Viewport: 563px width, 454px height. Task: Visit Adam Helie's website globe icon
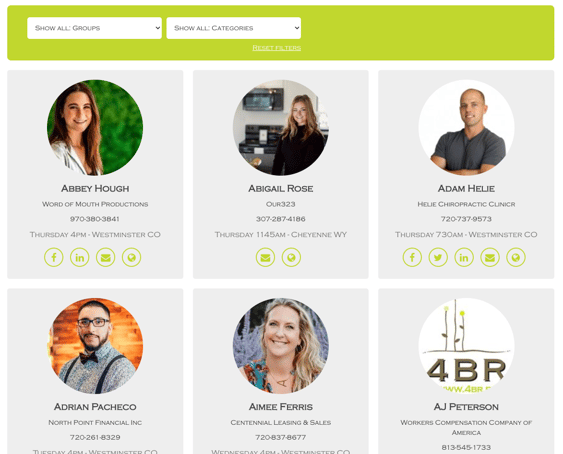click(x=516, y=257)
